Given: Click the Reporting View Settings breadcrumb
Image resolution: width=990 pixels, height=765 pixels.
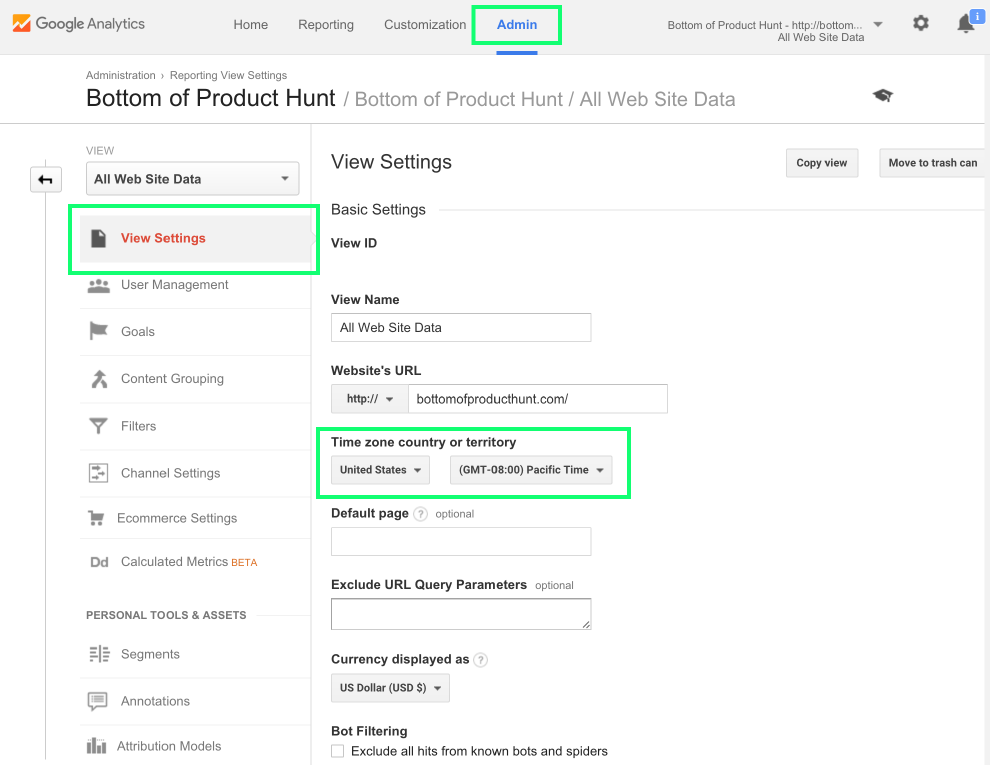Looking at the screenshot, I should (x=229, y=75).
